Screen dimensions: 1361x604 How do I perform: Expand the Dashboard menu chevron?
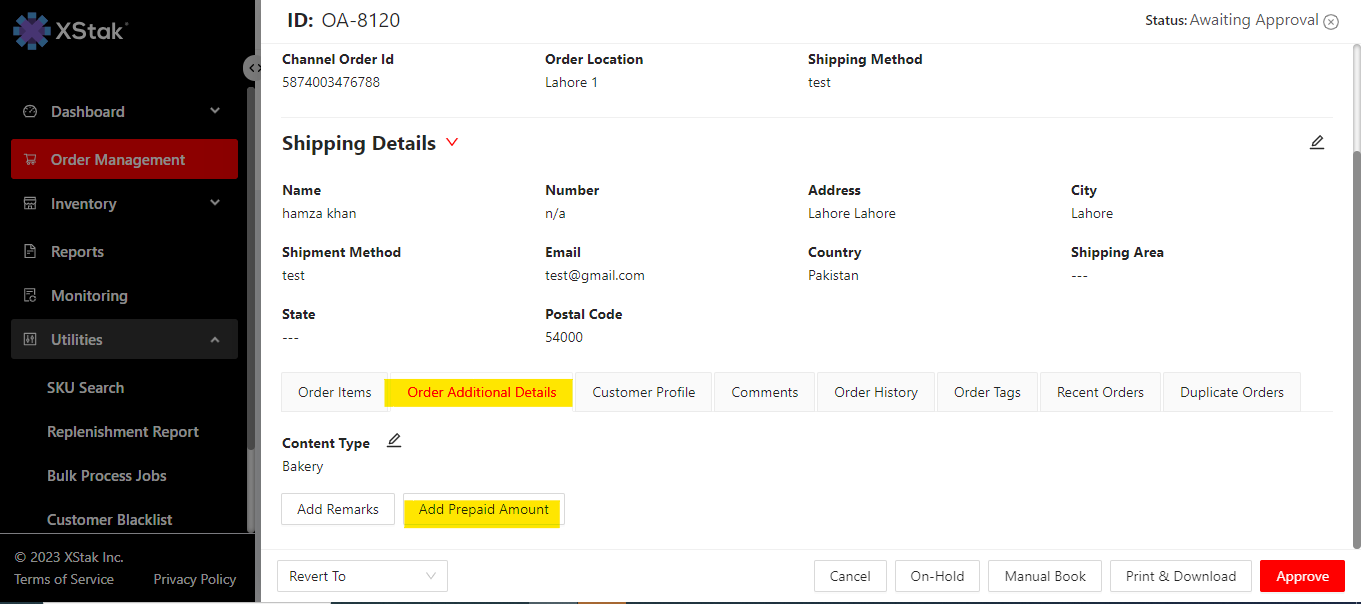[x=215, y=111]
